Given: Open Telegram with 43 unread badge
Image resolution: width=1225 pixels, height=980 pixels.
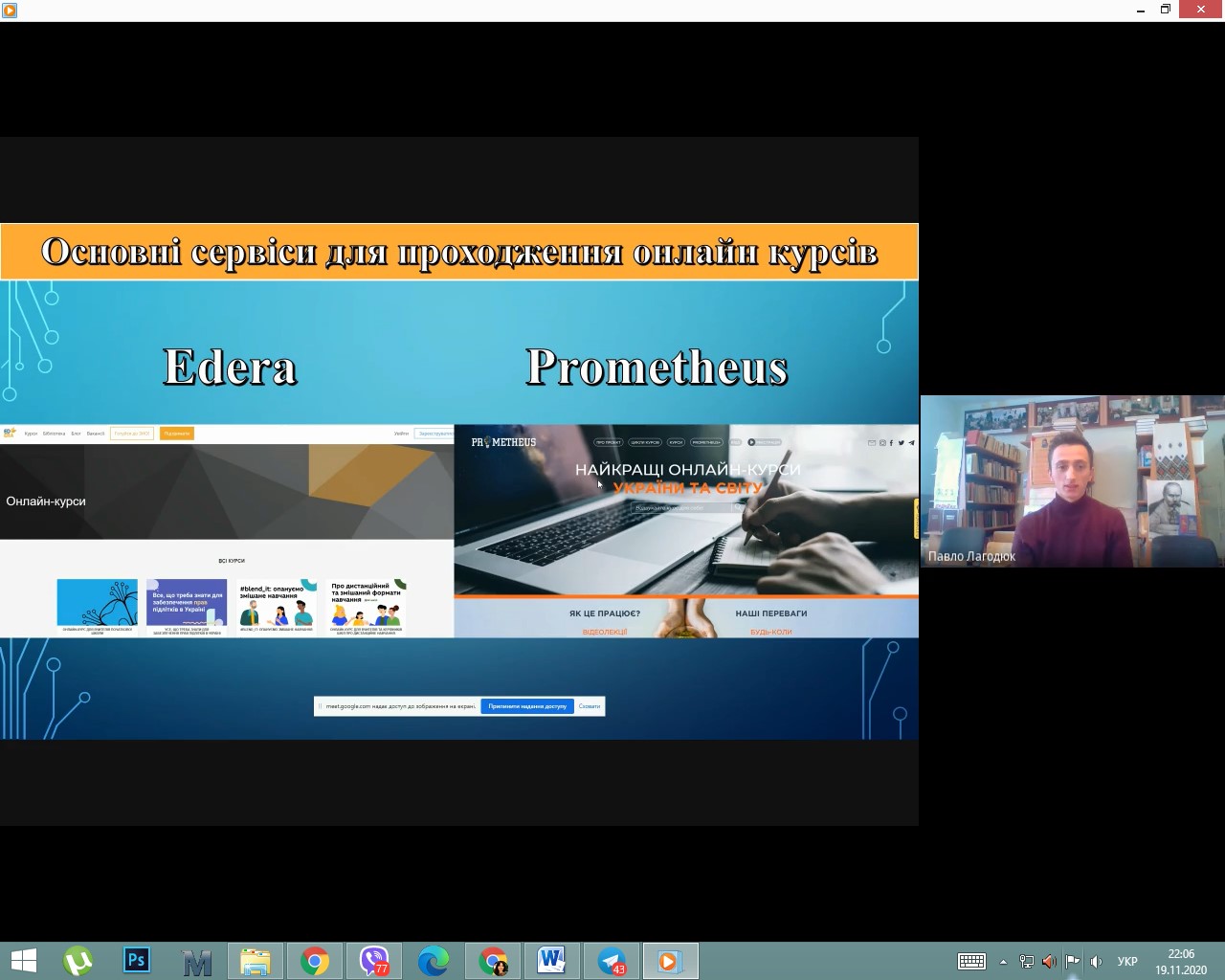Looking at the screenshot, I should tap(612, 961).
